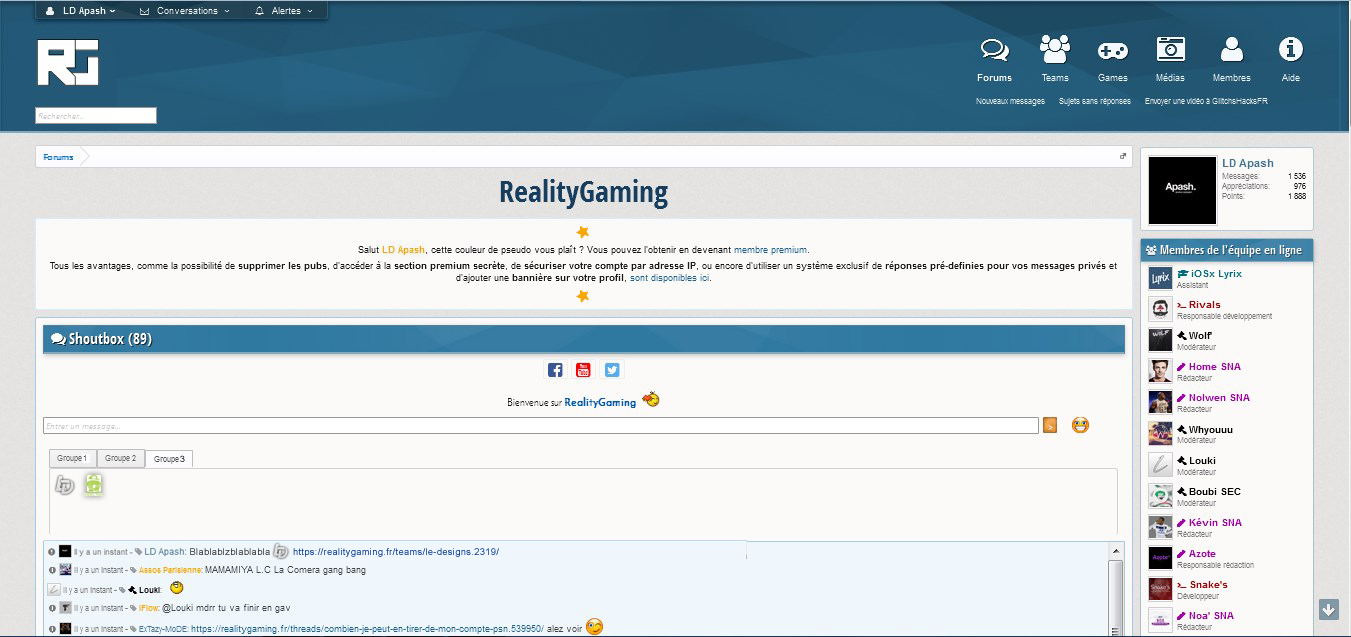The image size is (1351, 637).
Task: Open Louki's avatar in the shoutbox
Action: pos(54,589)
